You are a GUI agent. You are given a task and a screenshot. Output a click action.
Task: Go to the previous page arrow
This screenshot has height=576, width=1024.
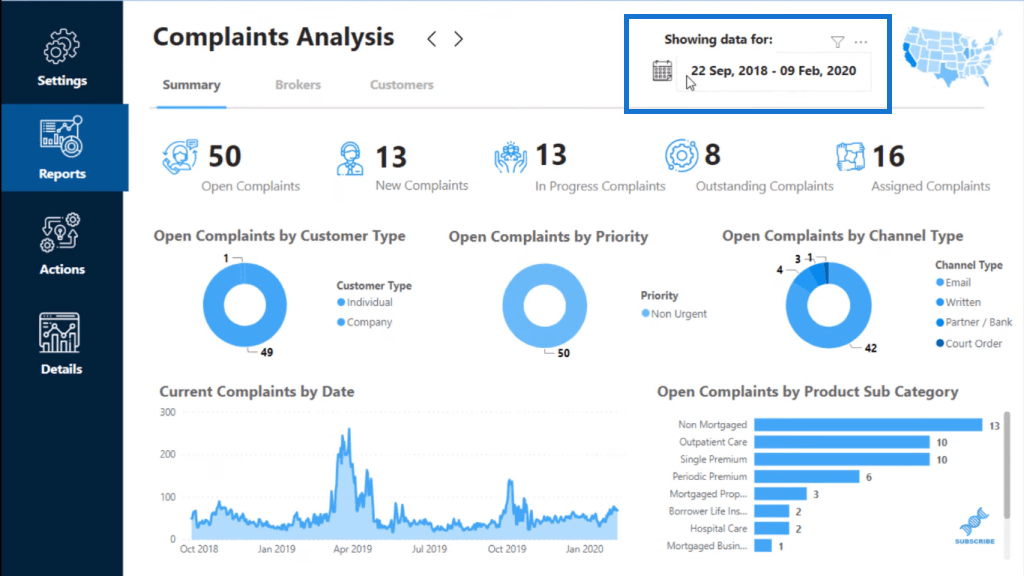pos(432,39)
